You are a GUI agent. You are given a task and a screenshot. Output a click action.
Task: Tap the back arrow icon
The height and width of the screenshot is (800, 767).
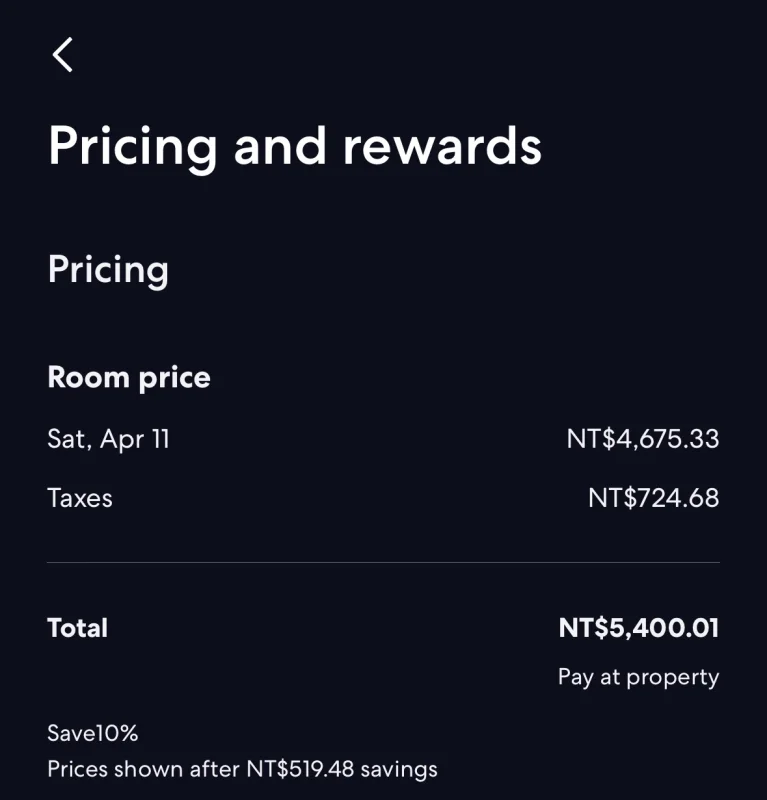click(x=63, y=54)
